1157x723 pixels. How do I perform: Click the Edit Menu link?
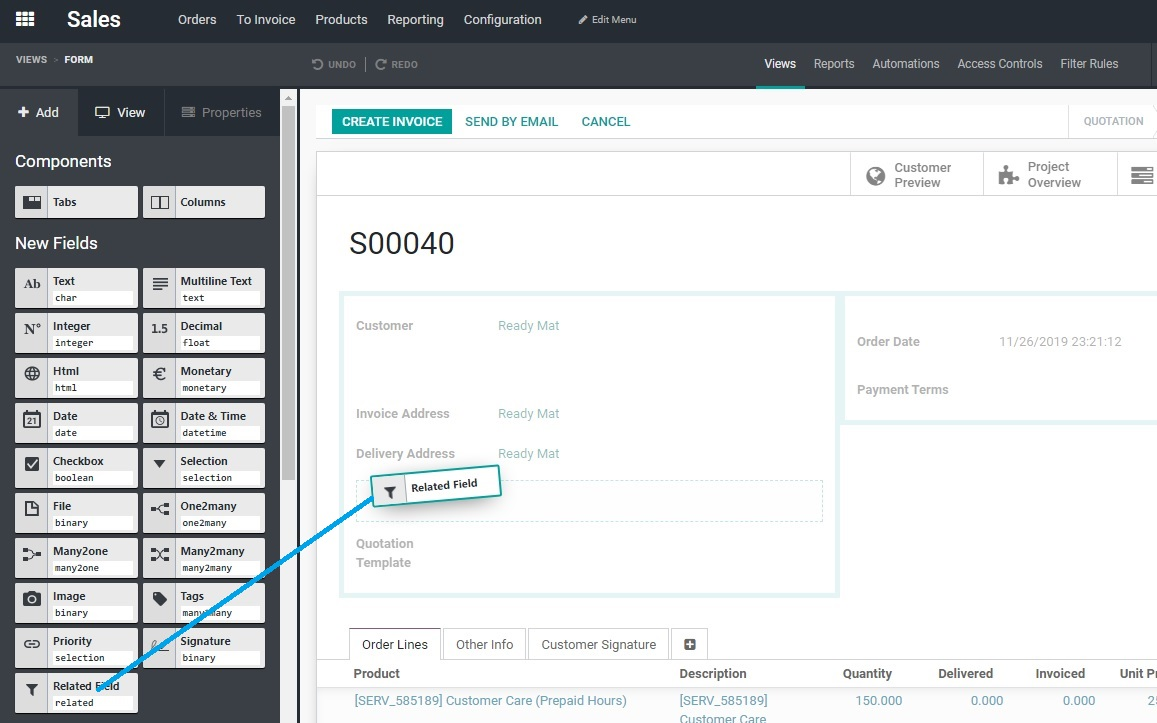pos(607,20)
